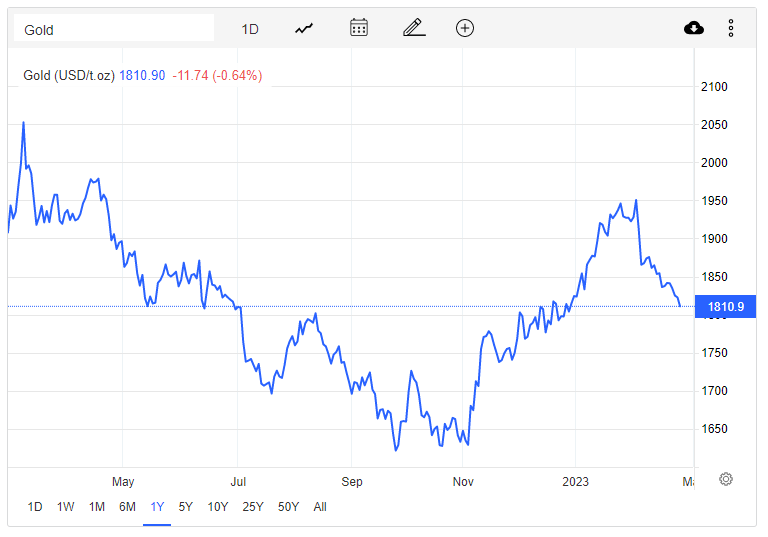Click the 1810.9 current price tag
The width and height of the screenshot is (768, 537).
(725, 307)
